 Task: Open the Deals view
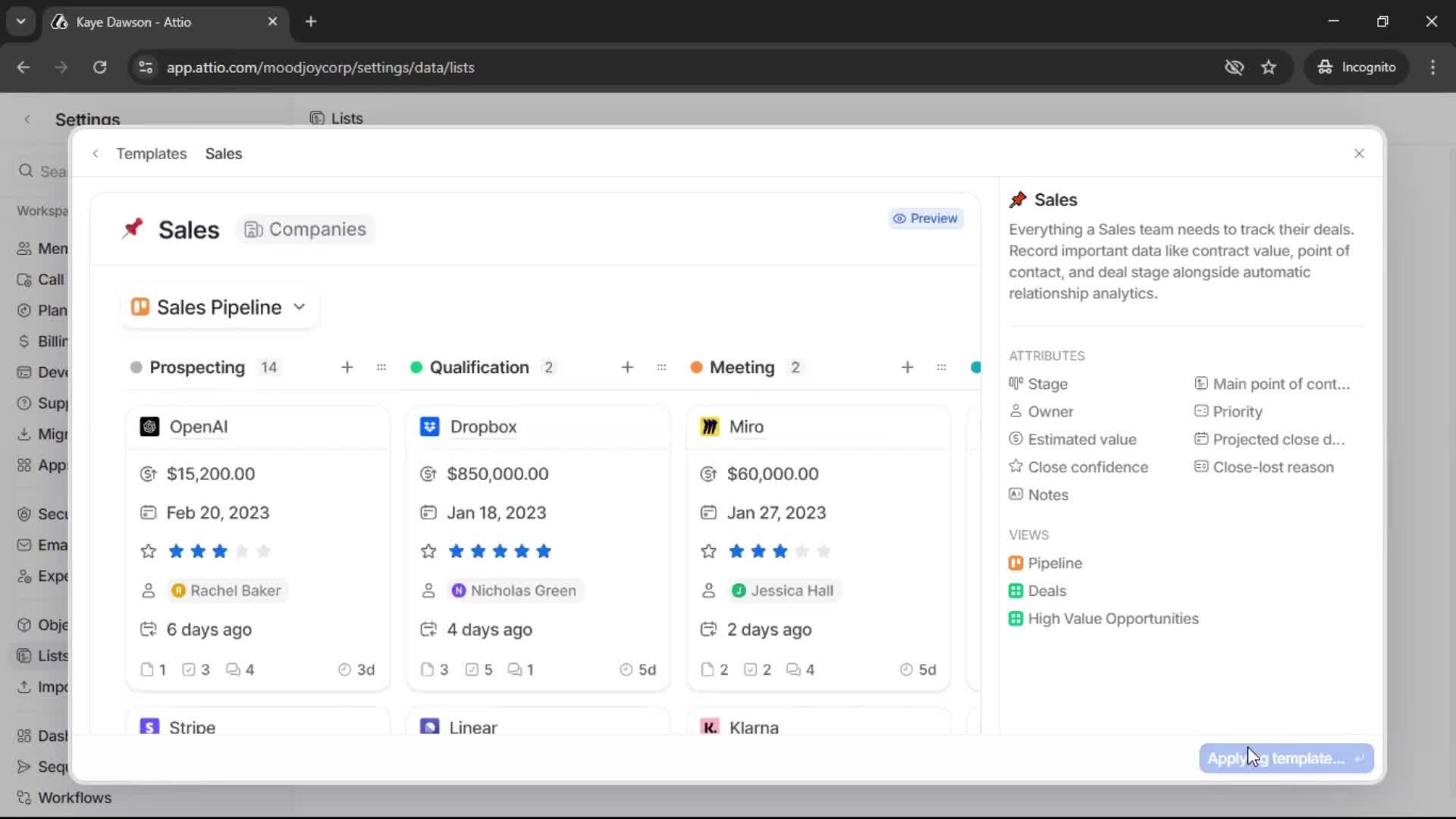[x=1048, y=591]
